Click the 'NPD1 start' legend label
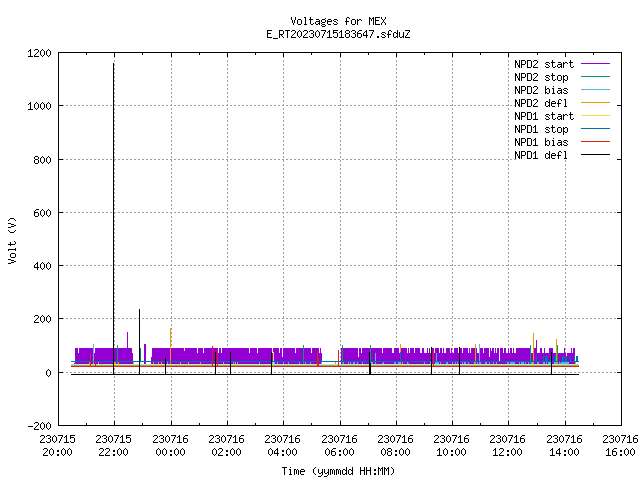The width and height of the screenshot is (640, 480). coord(544,116)
